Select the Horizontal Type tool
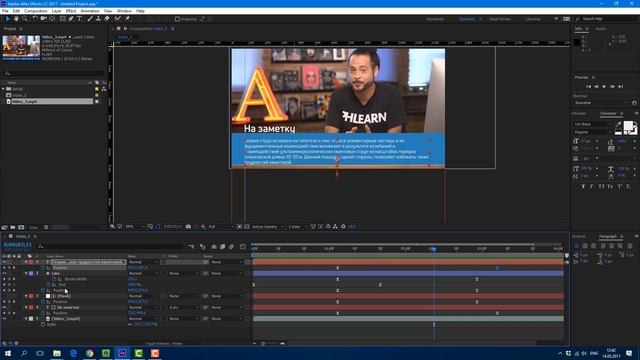Image resolution: width=640 pixels, height=360 pixels. coord(80,19)
